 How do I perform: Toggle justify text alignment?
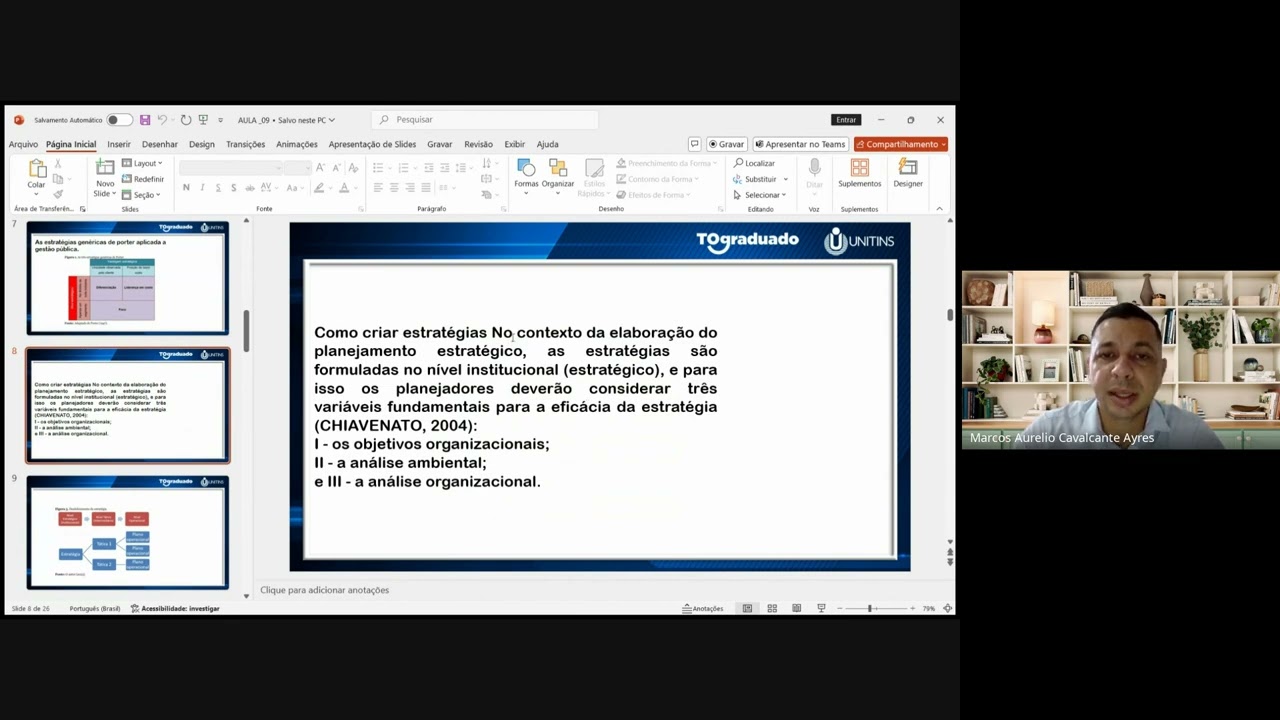pos(426,188)
